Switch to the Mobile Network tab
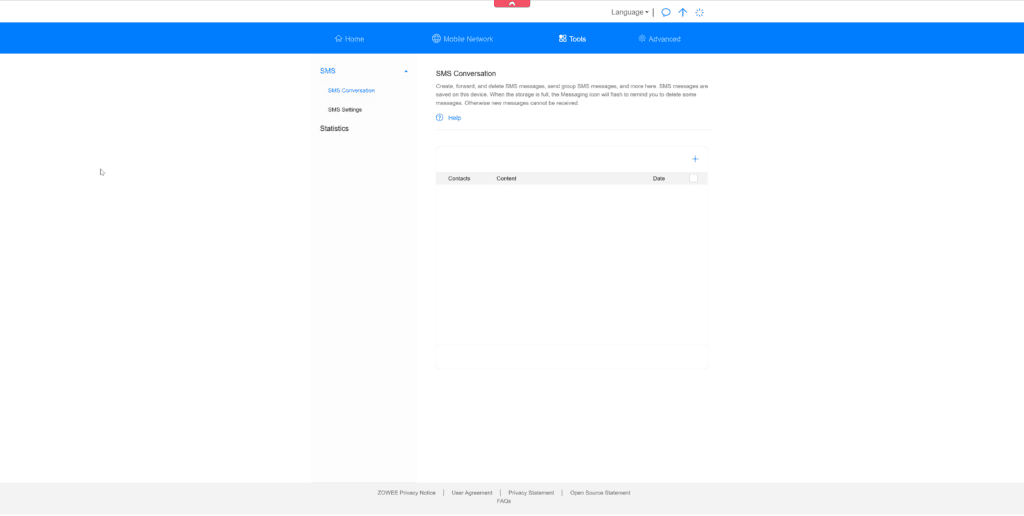 (x=462, y=39)
